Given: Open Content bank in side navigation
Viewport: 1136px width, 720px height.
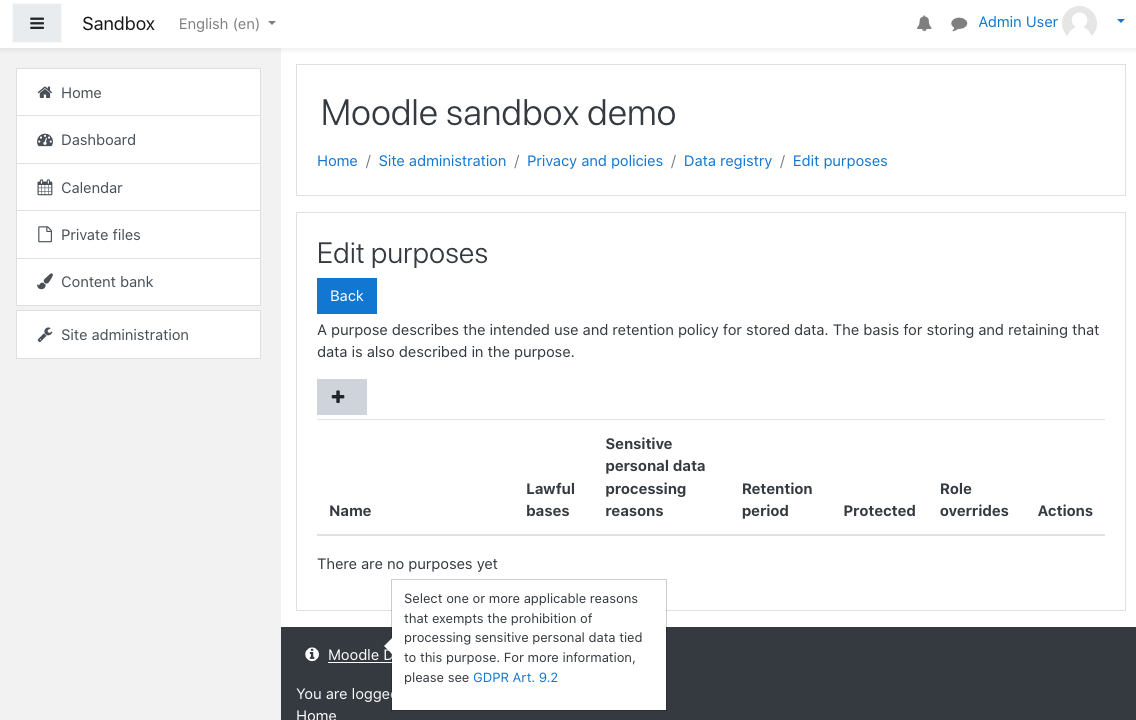Looking at the screenshot, I should pos(138,282).
